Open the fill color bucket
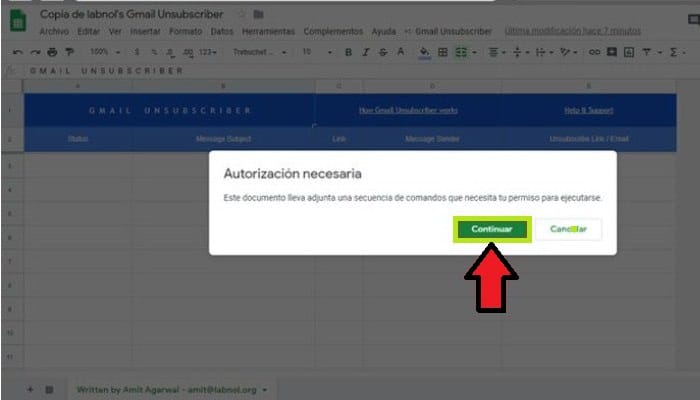The height and width of the screenshot is (400, 700). point(425,53)
